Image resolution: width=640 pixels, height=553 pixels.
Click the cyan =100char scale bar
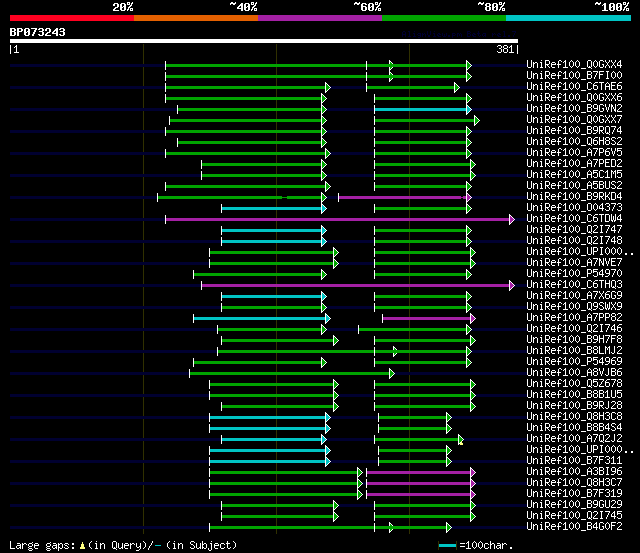pos(447,545)
